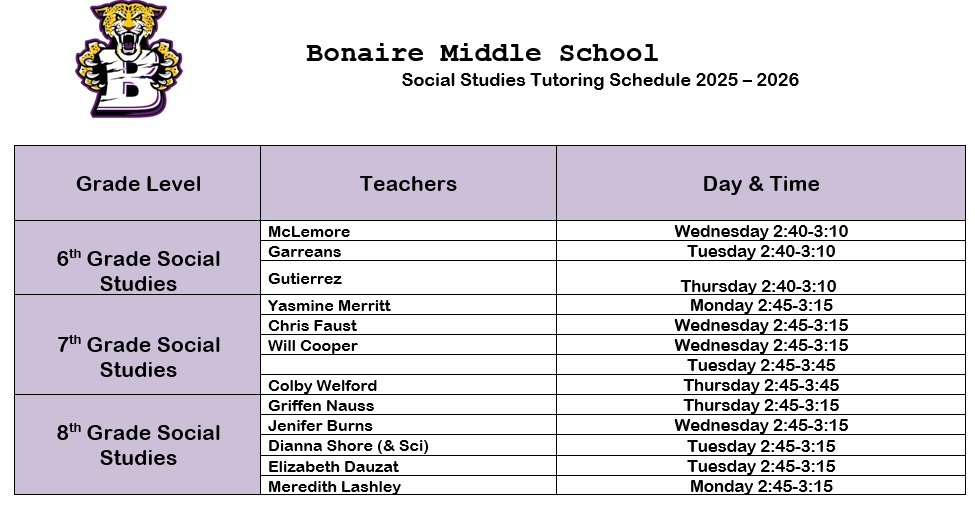
Task: Select the Colby Welford row name
Action: 322,386
